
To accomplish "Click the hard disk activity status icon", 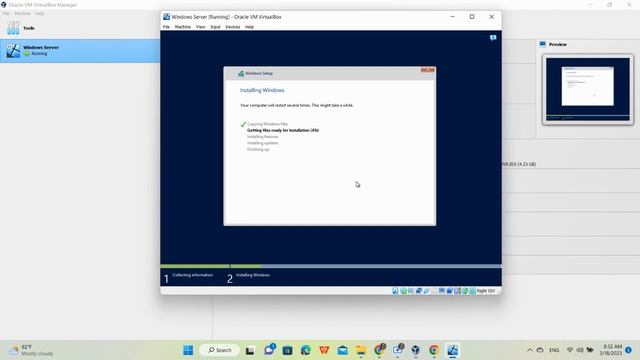I will [395, 291].
